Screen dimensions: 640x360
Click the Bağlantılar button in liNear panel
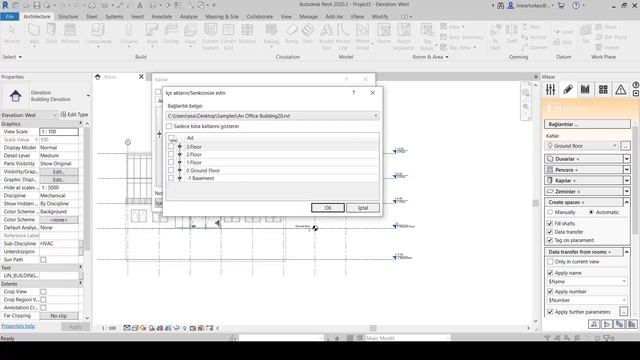(587, 124)
